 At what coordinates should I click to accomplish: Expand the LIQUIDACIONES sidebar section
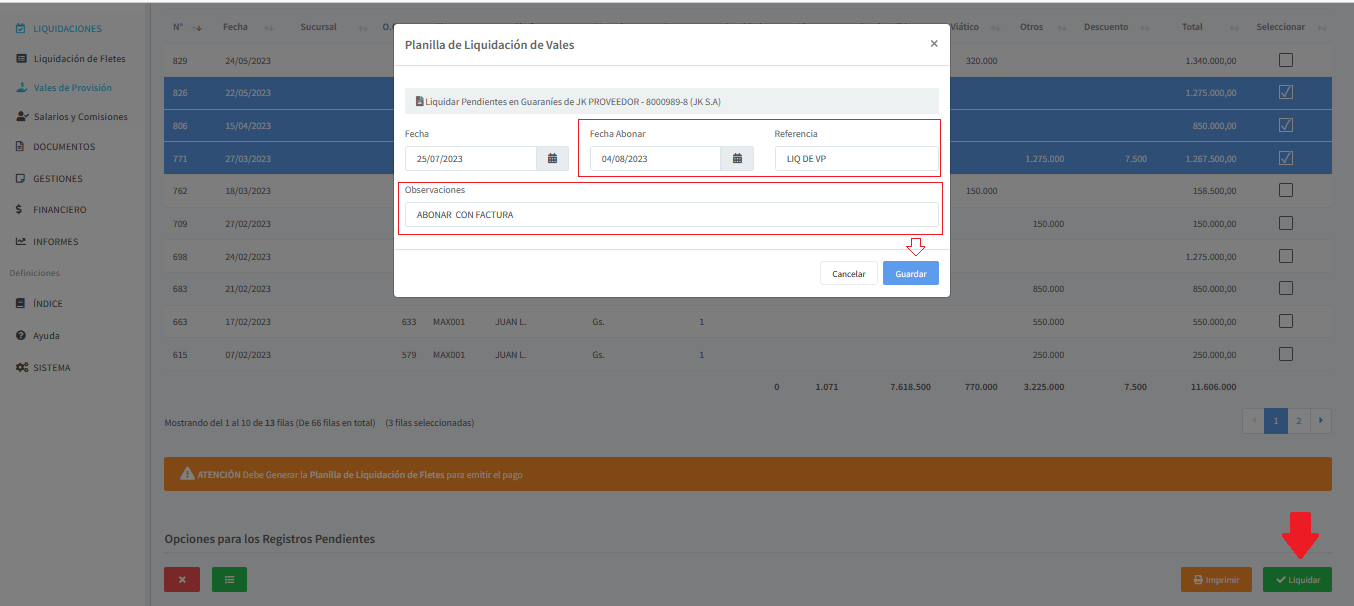[x=67, y=29]
